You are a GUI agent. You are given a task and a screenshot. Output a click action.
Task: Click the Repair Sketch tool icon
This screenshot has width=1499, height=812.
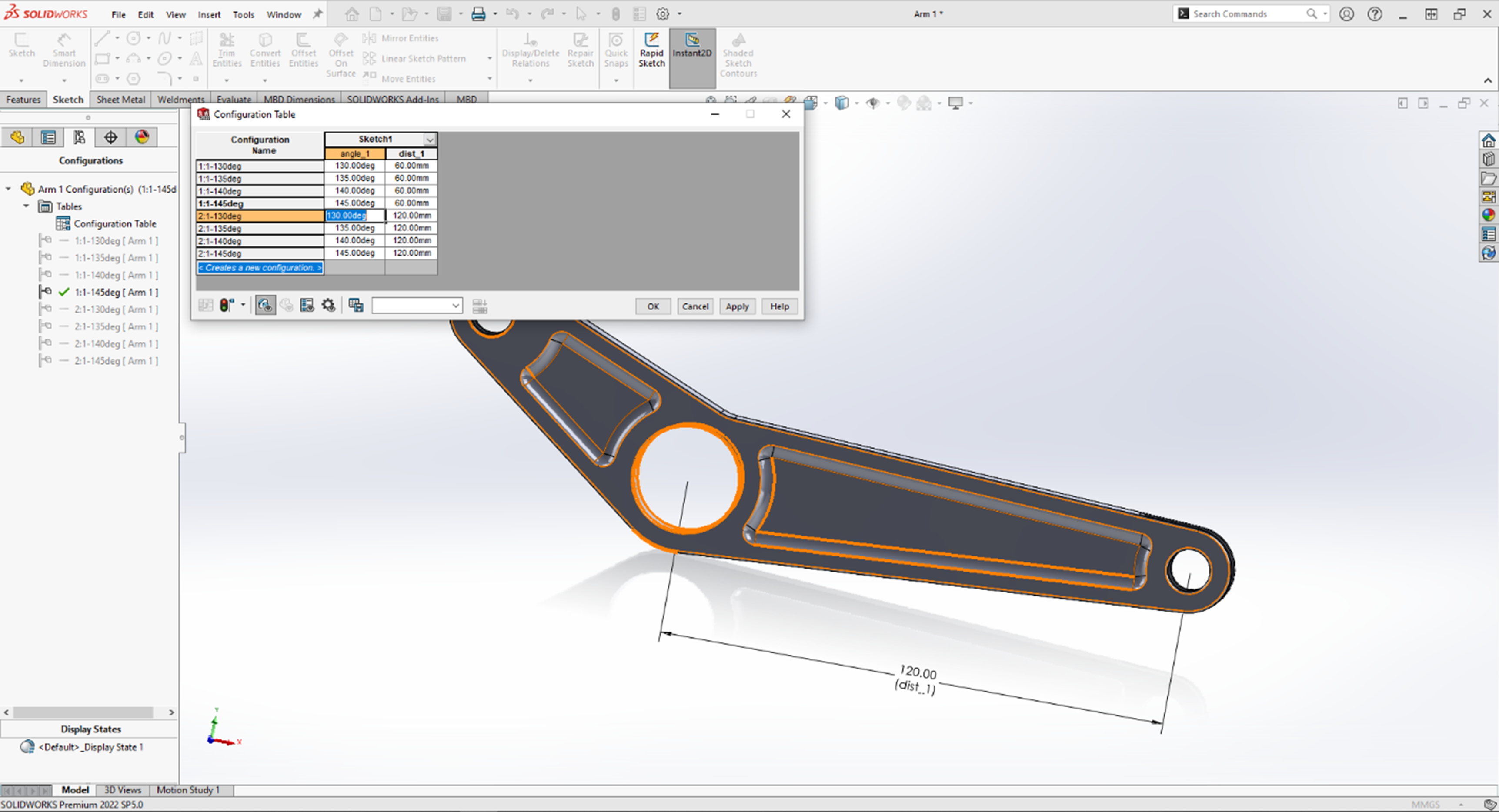(x=579, y=47)
